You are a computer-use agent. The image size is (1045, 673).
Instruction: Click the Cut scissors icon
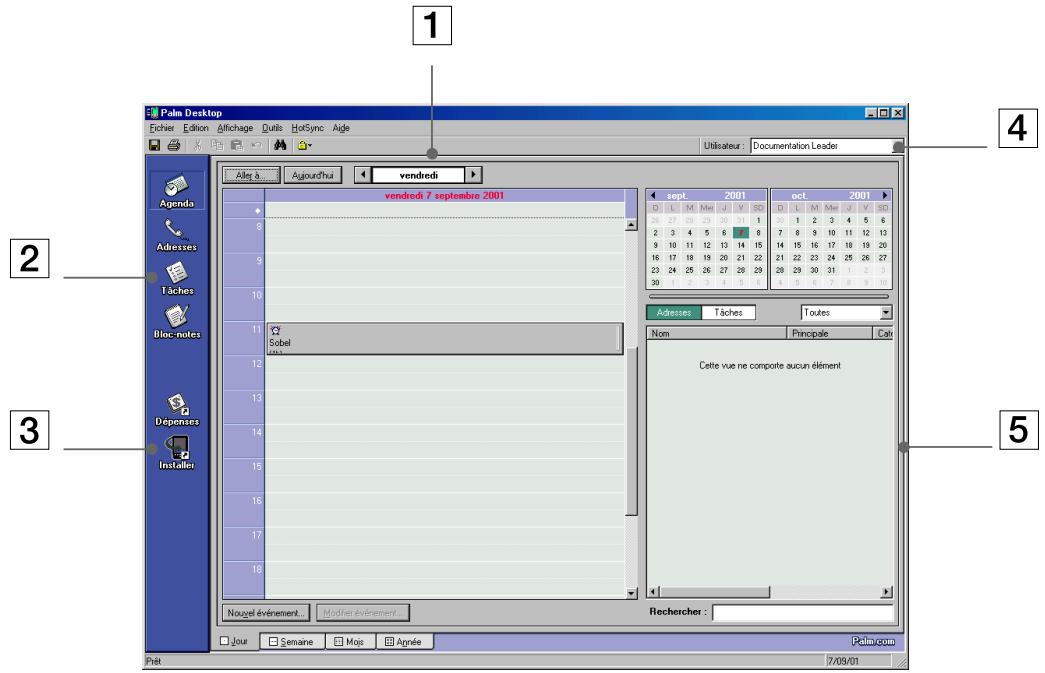pos(198,145)
